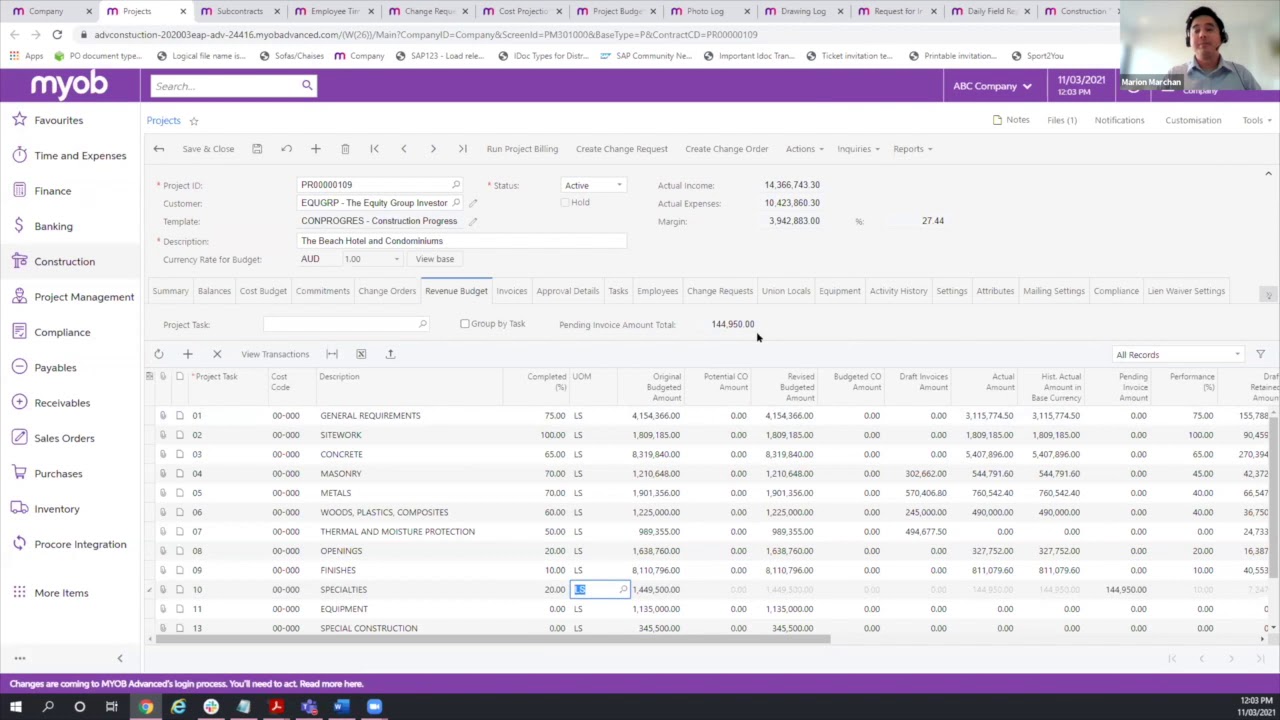Open the Notes link
Image resolution: width=1280 pixels, height=720 pixels.
[1011, 120]
